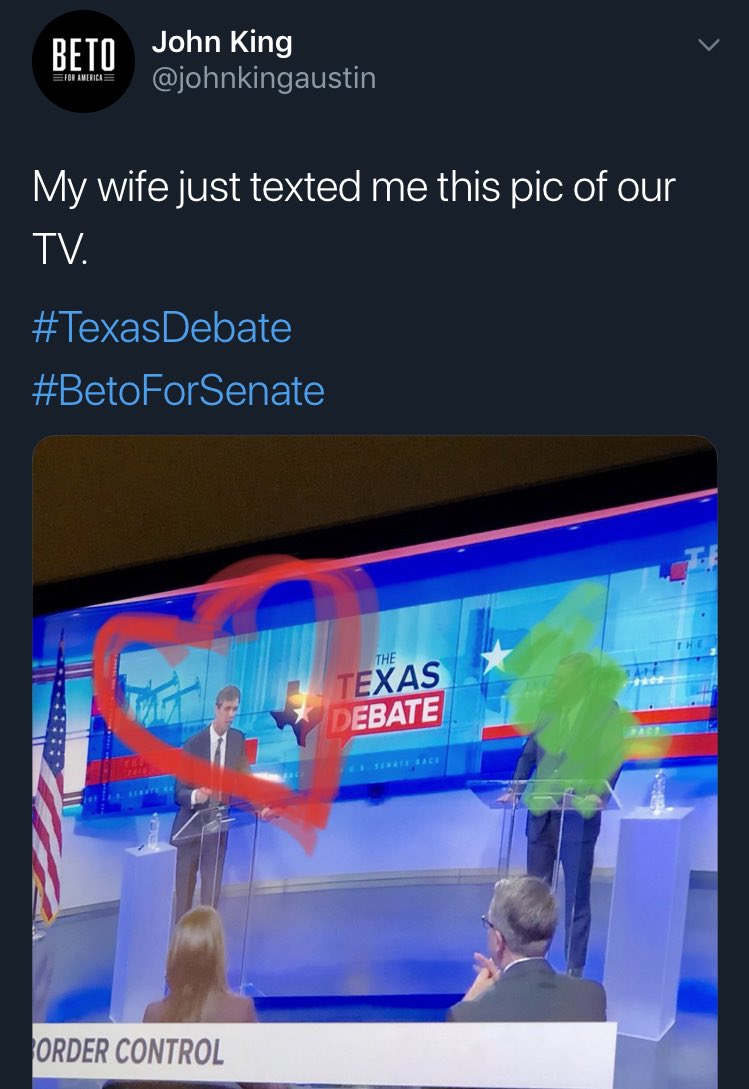
Task: Click water bottle on left white pedestal
Action: coord(154,831)
